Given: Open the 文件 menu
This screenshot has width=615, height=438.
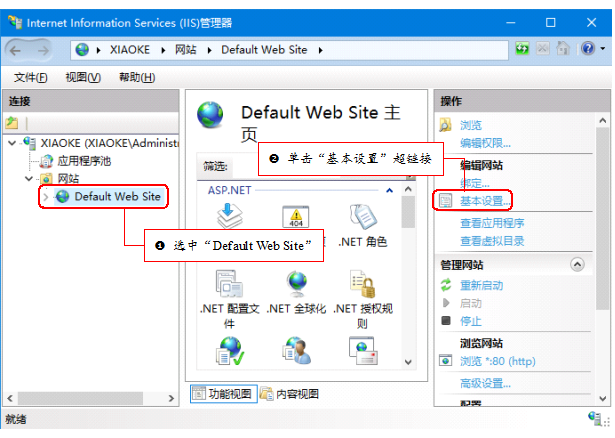Looking at the screenshot, I should coord(31,77).
